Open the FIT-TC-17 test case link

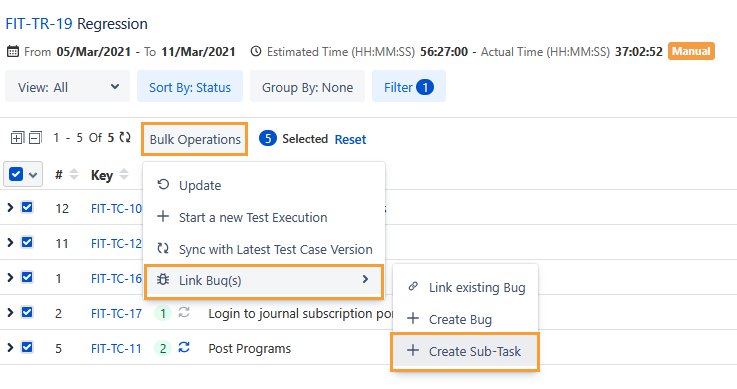[x=116, y=313]
